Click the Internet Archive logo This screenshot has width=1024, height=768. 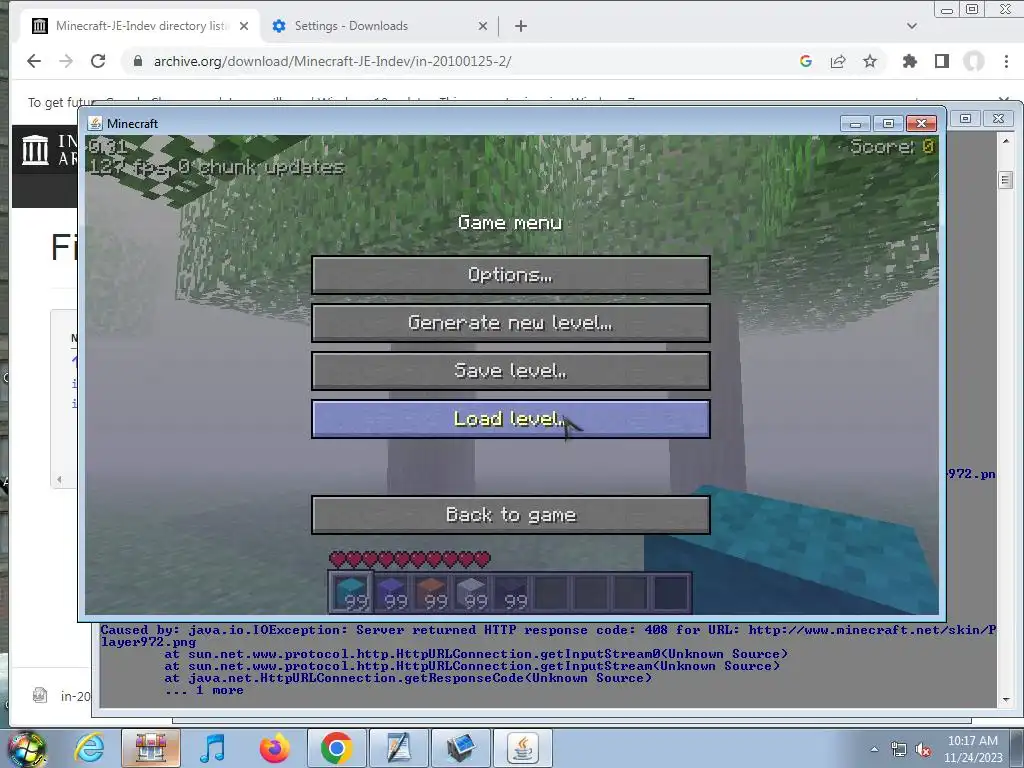point(35,150)
